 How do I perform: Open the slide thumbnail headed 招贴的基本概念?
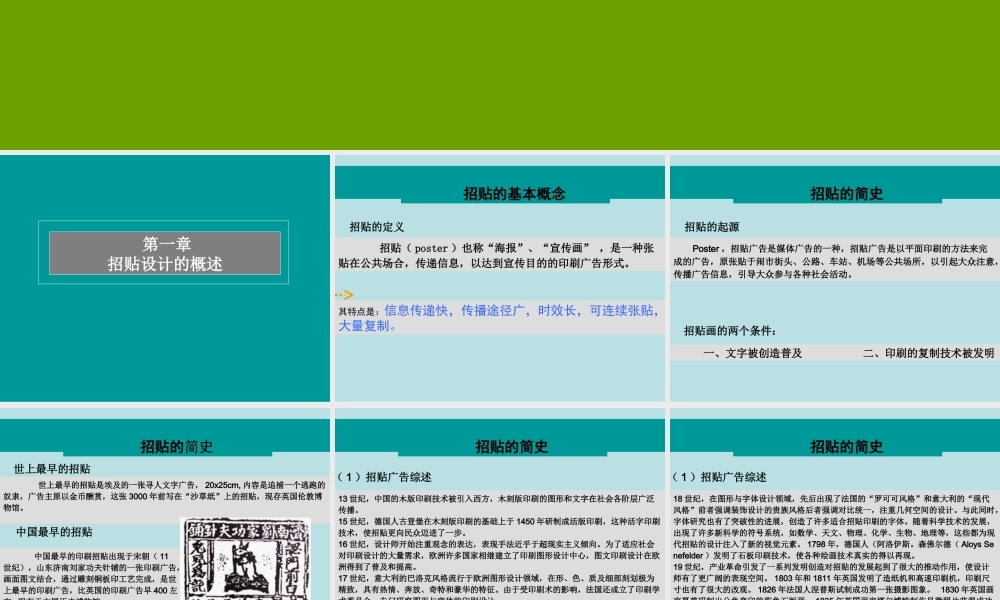[499, 278]
